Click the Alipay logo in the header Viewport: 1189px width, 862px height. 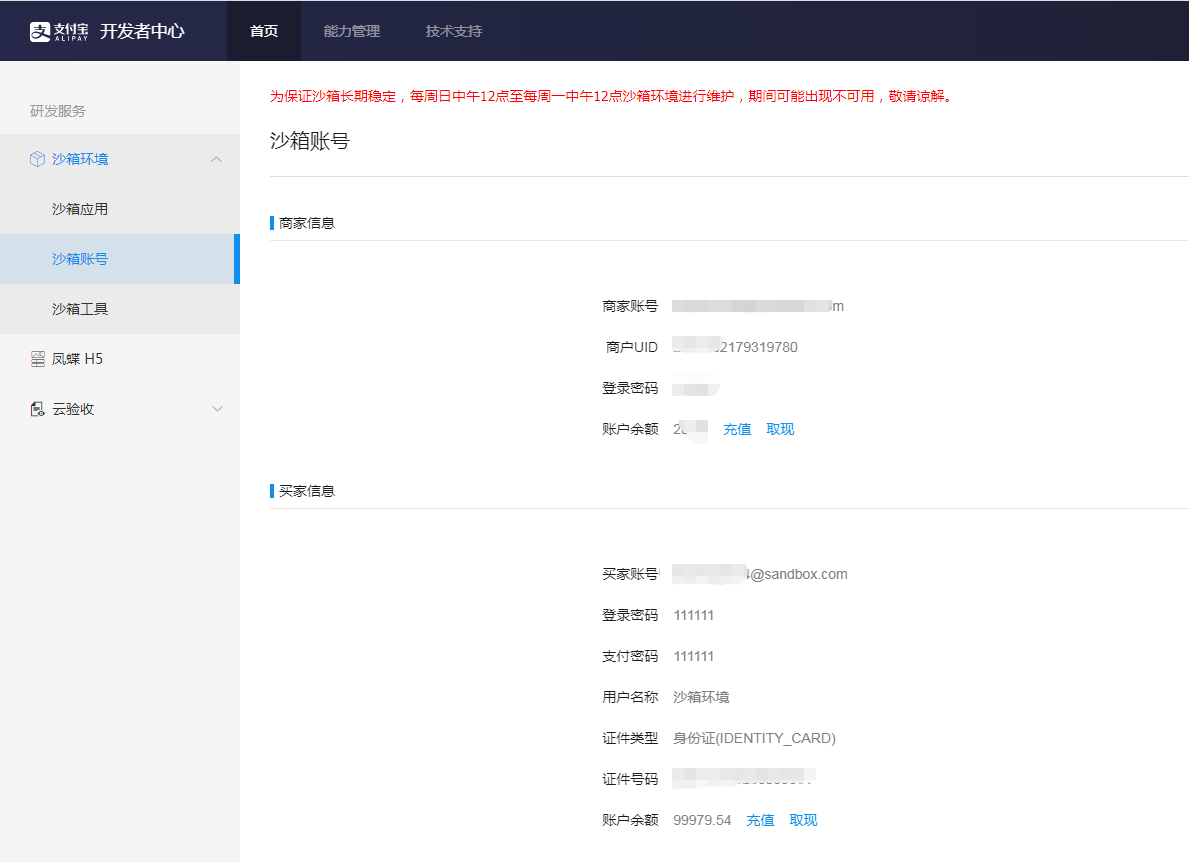click(58, 31)
